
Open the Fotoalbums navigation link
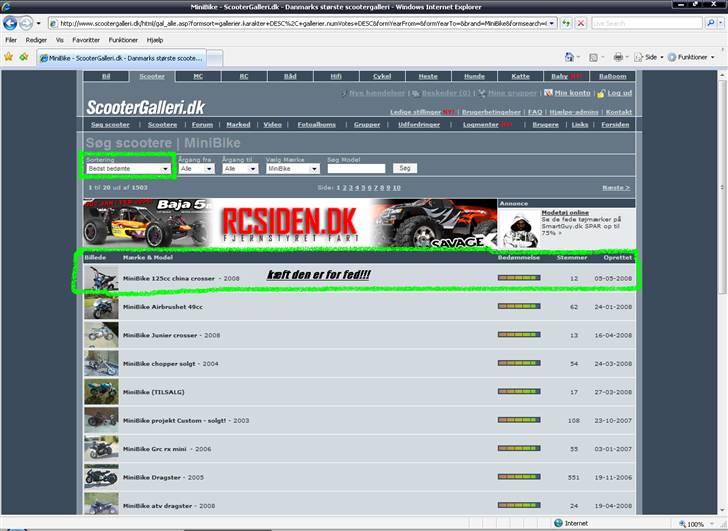(316, 124)
